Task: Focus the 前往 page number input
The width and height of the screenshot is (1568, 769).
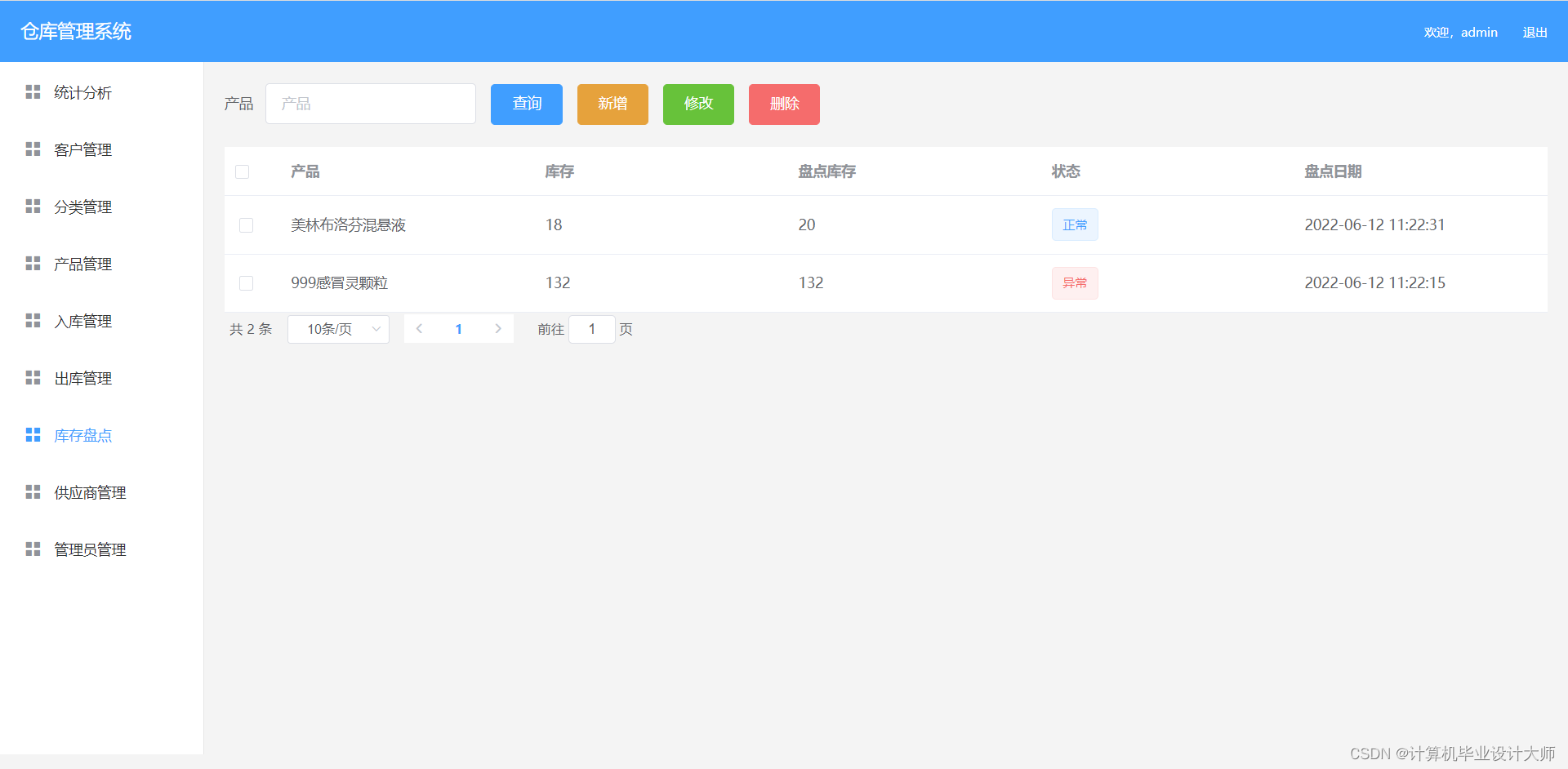Action: pos(592,329)
